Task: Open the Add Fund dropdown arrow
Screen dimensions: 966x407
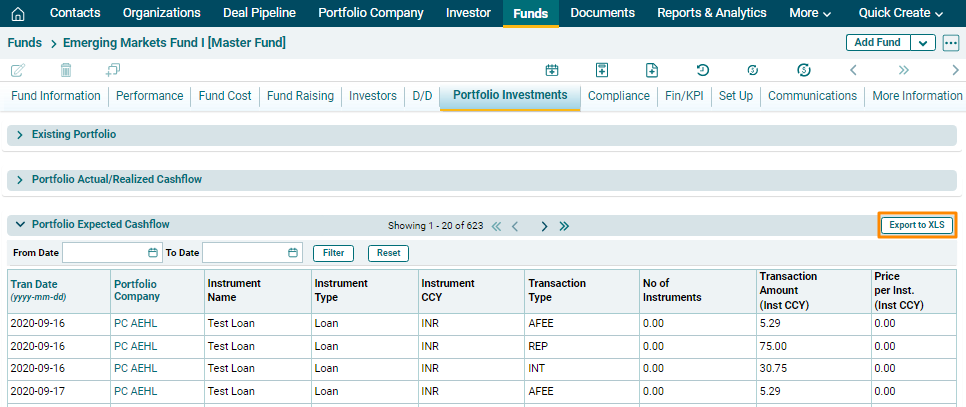Action: tap(922, 43)
